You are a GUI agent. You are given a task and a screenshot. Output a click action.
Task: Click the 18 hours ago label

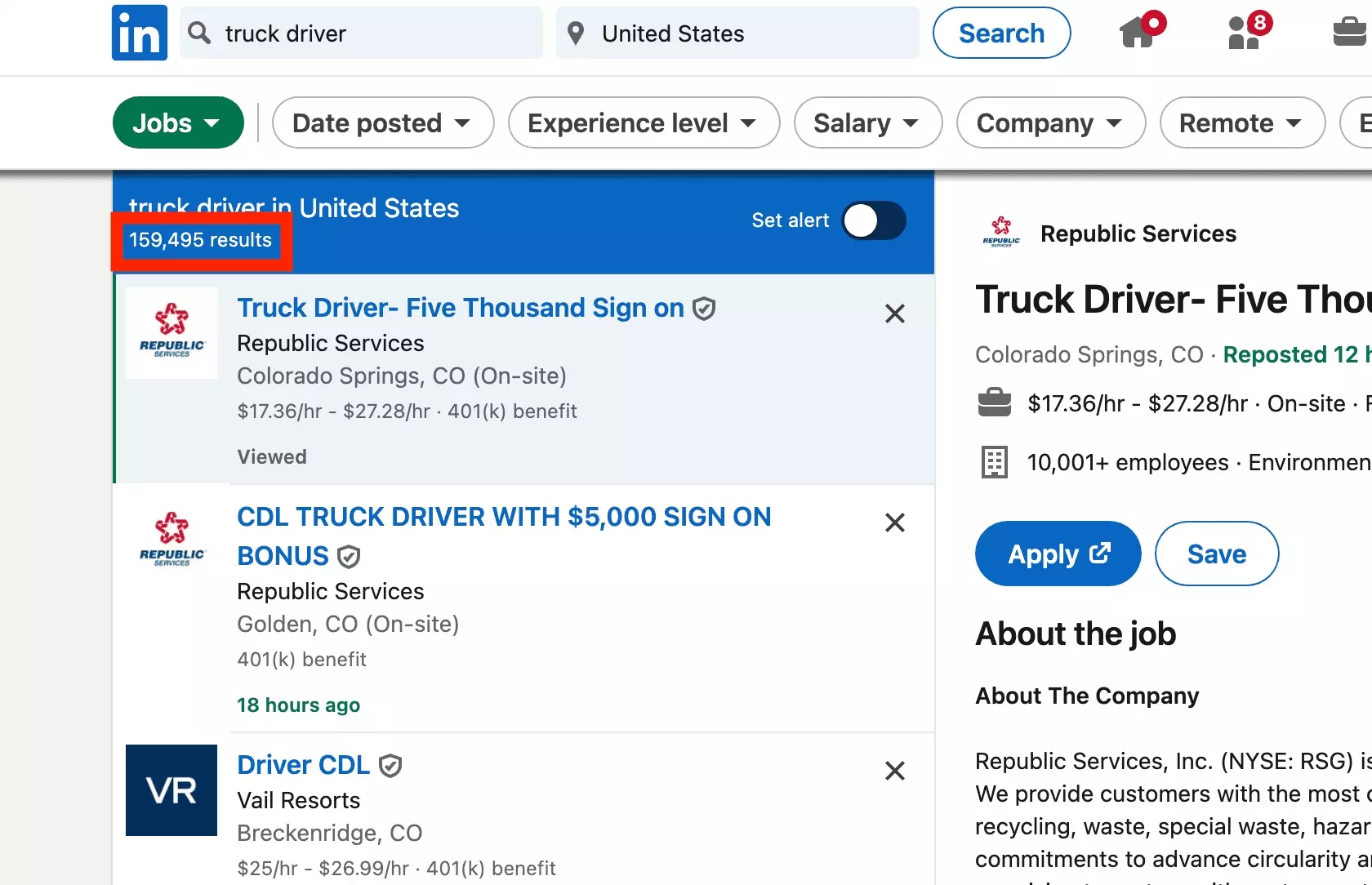[x=298, y=705]
